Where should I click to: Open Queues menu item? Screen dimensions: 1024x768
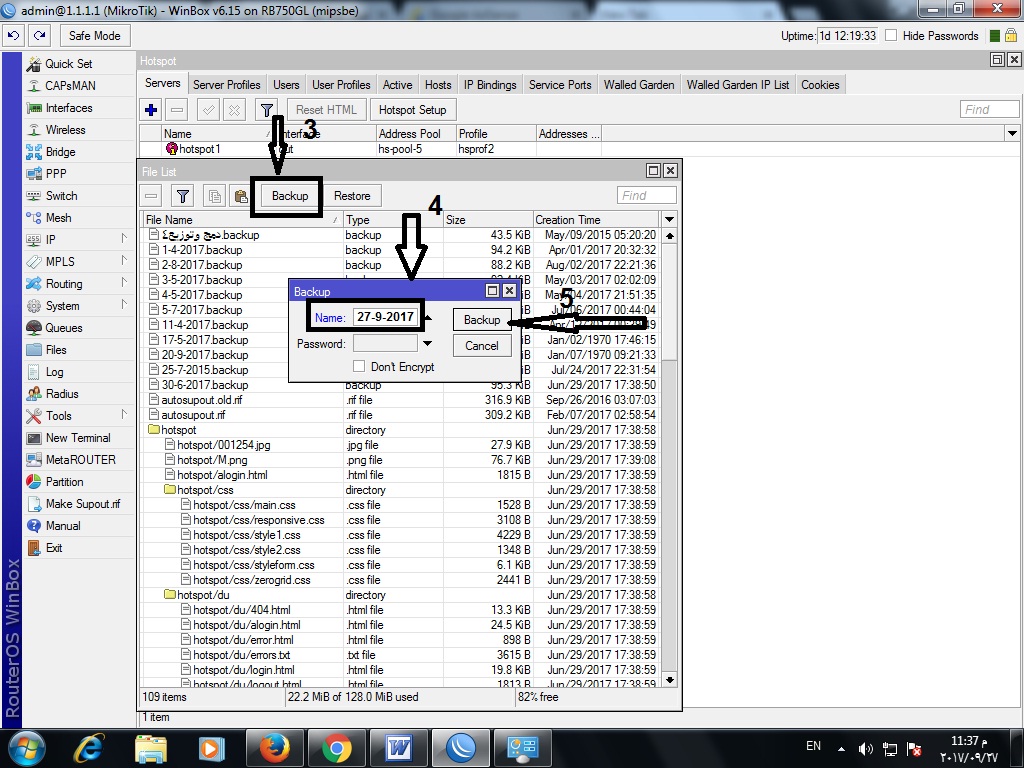(x=63, y=328)
